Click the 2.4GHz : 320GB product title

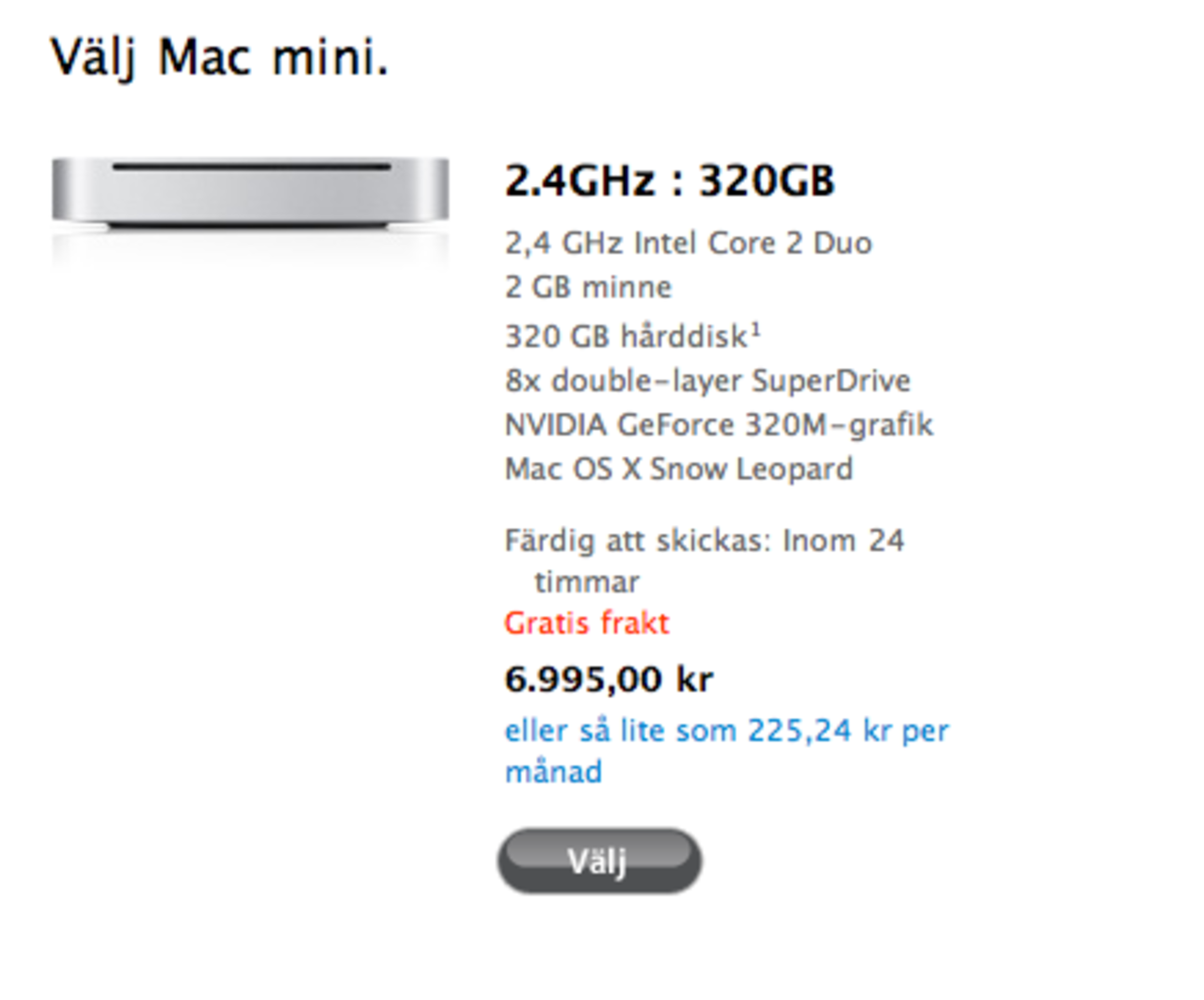click(x=670, y=181)
